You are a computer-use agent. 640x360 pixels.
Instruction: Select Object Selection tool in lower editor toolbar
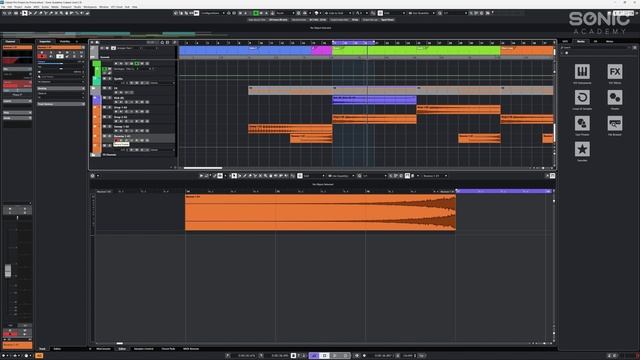coord(234,176)
